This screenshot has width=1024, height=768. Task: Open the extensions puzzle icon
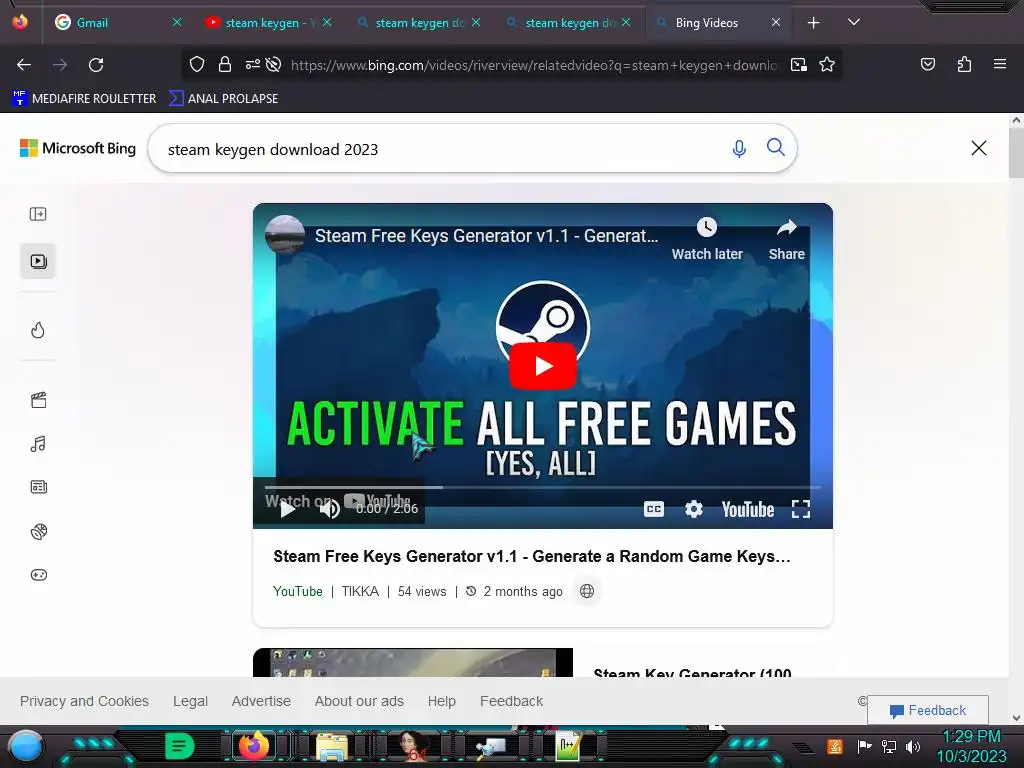coord(964,64)
